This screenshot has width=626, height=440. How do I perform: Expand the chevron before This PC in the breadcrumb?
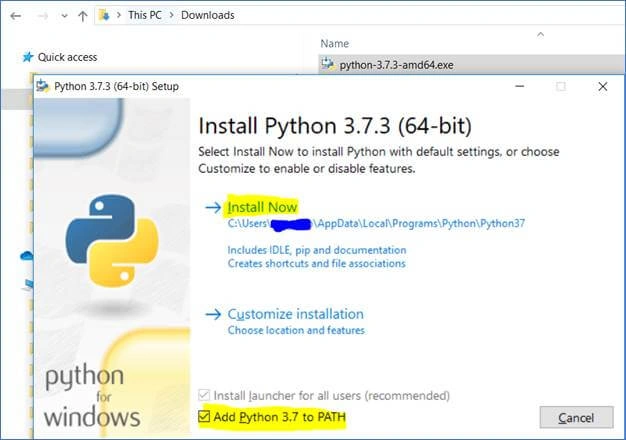coord(119,15)
